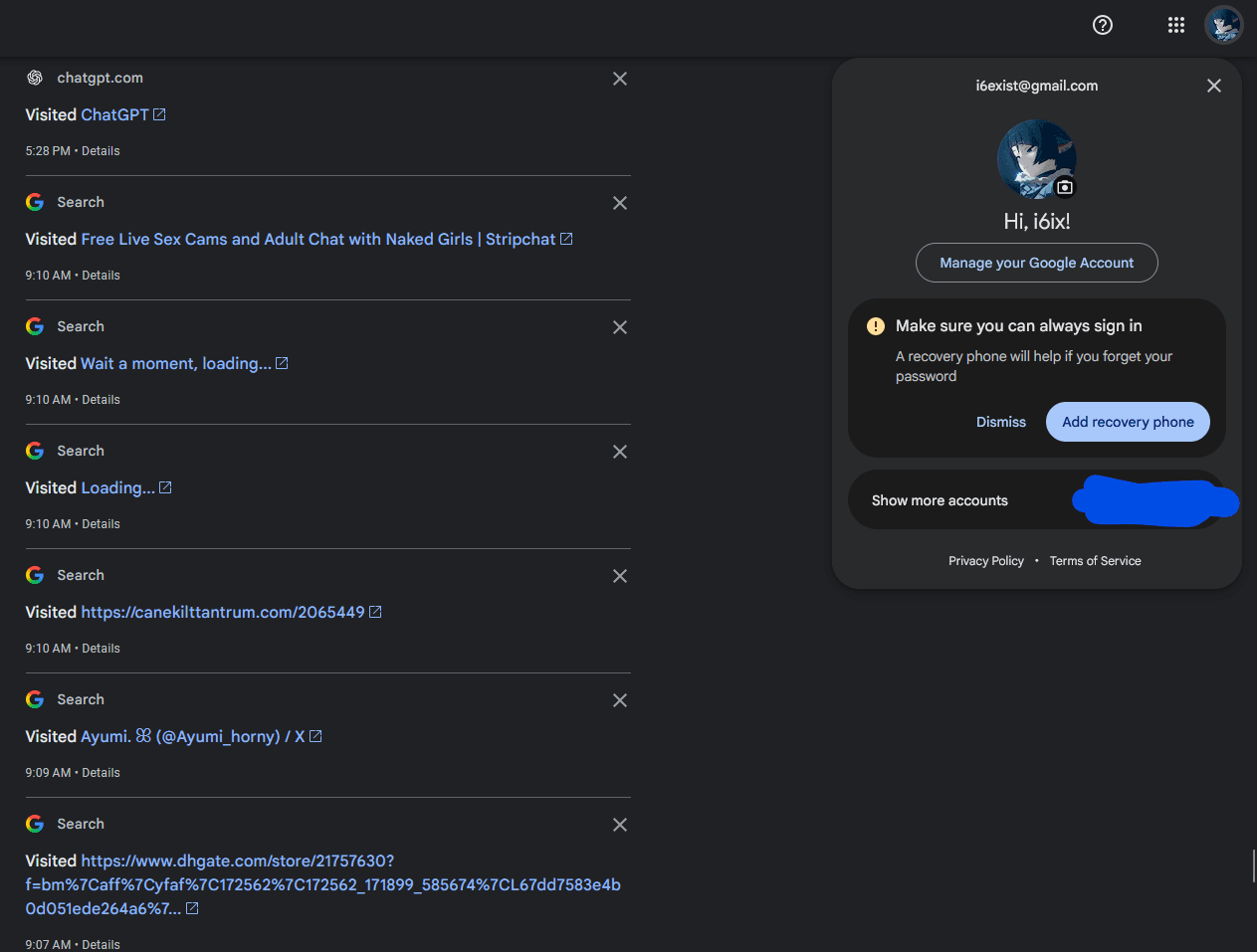Remove the 'Wait a moment, loading...' entry
This screenshot has width=1257, height=952.
click(x=619, y=327)
